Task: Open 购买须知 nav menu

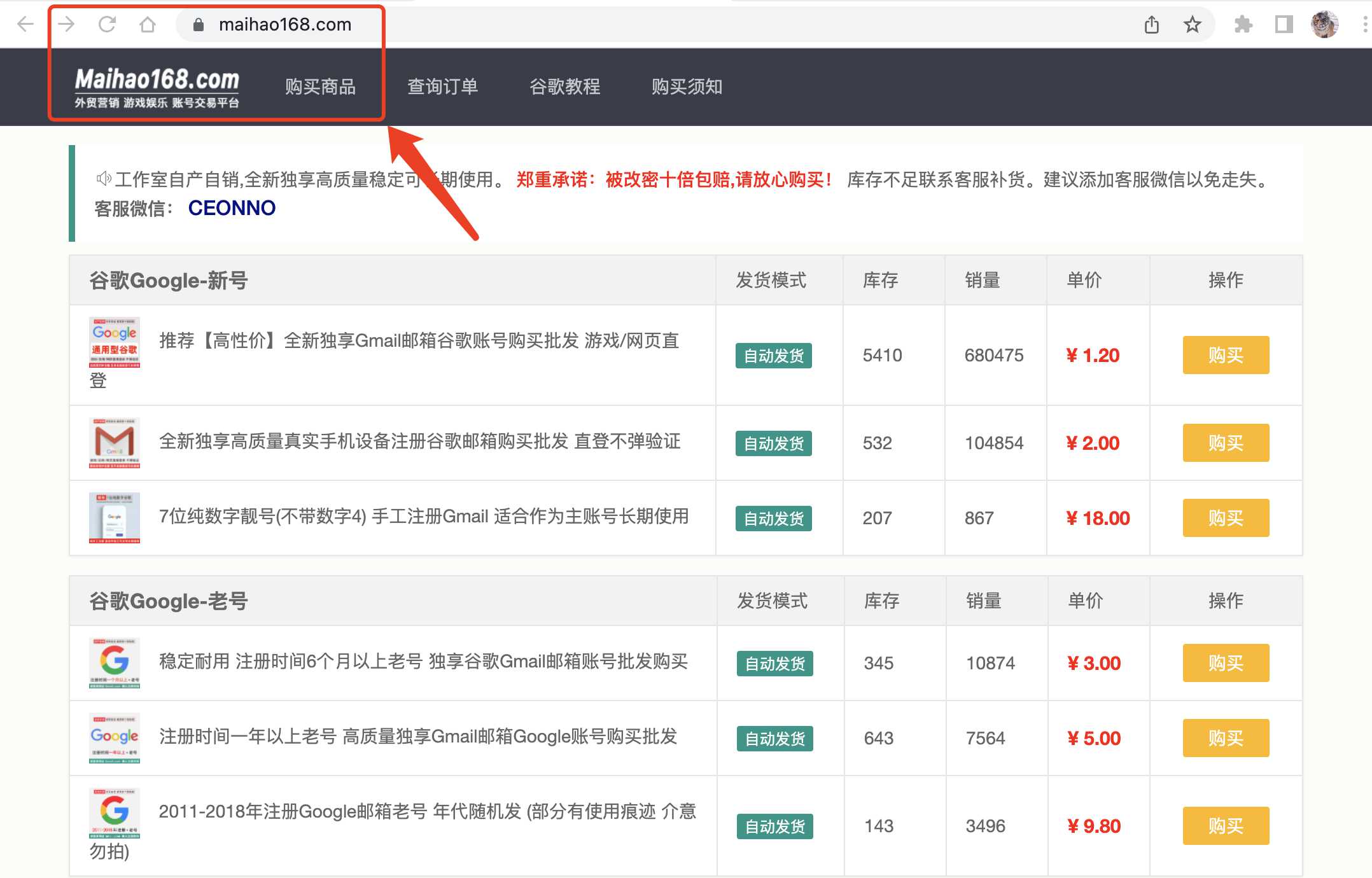Action: pos(687,87)
